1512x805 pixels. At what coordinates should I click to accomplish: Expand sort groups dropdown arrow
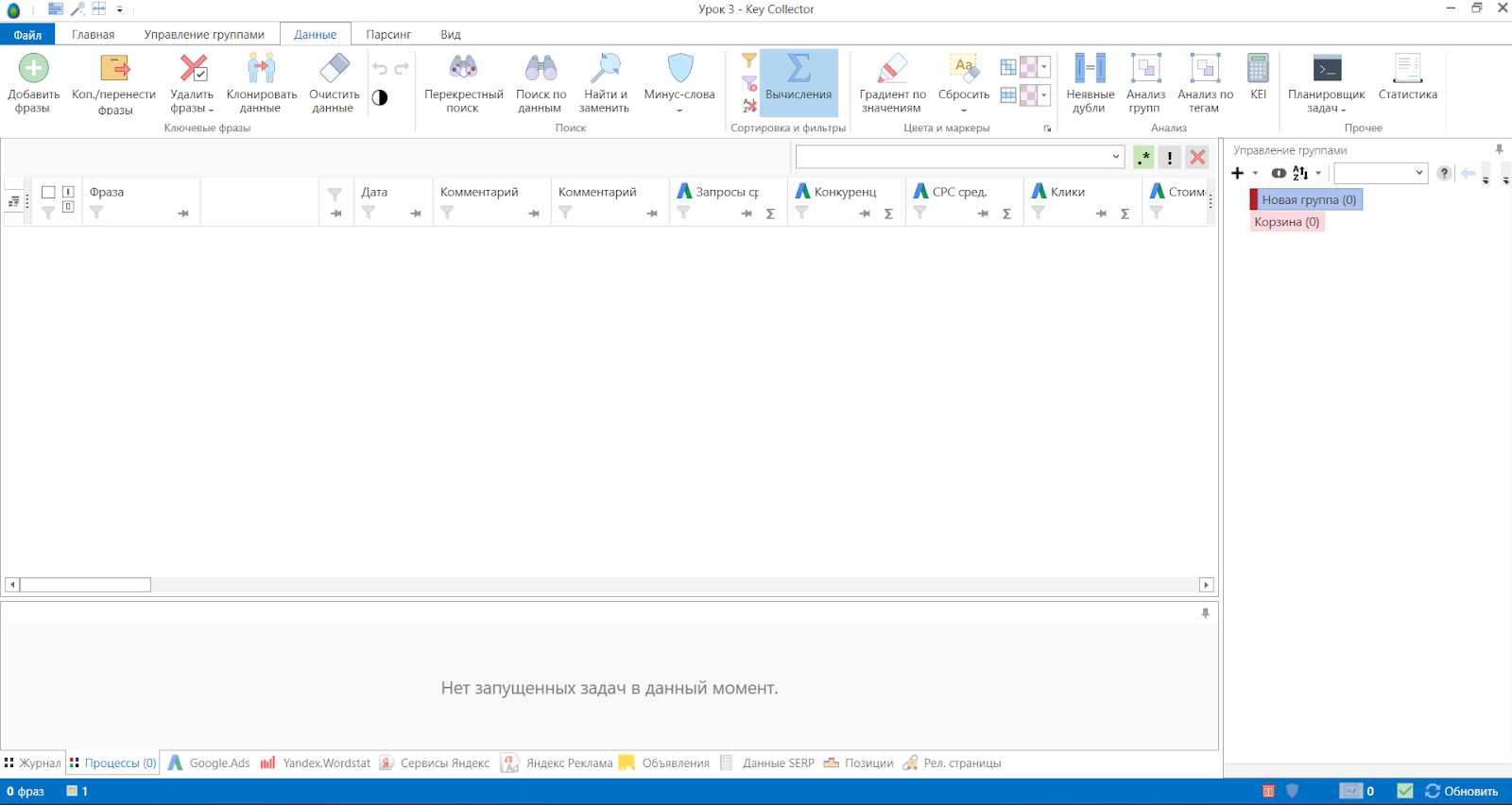(x=1318, y=173)
